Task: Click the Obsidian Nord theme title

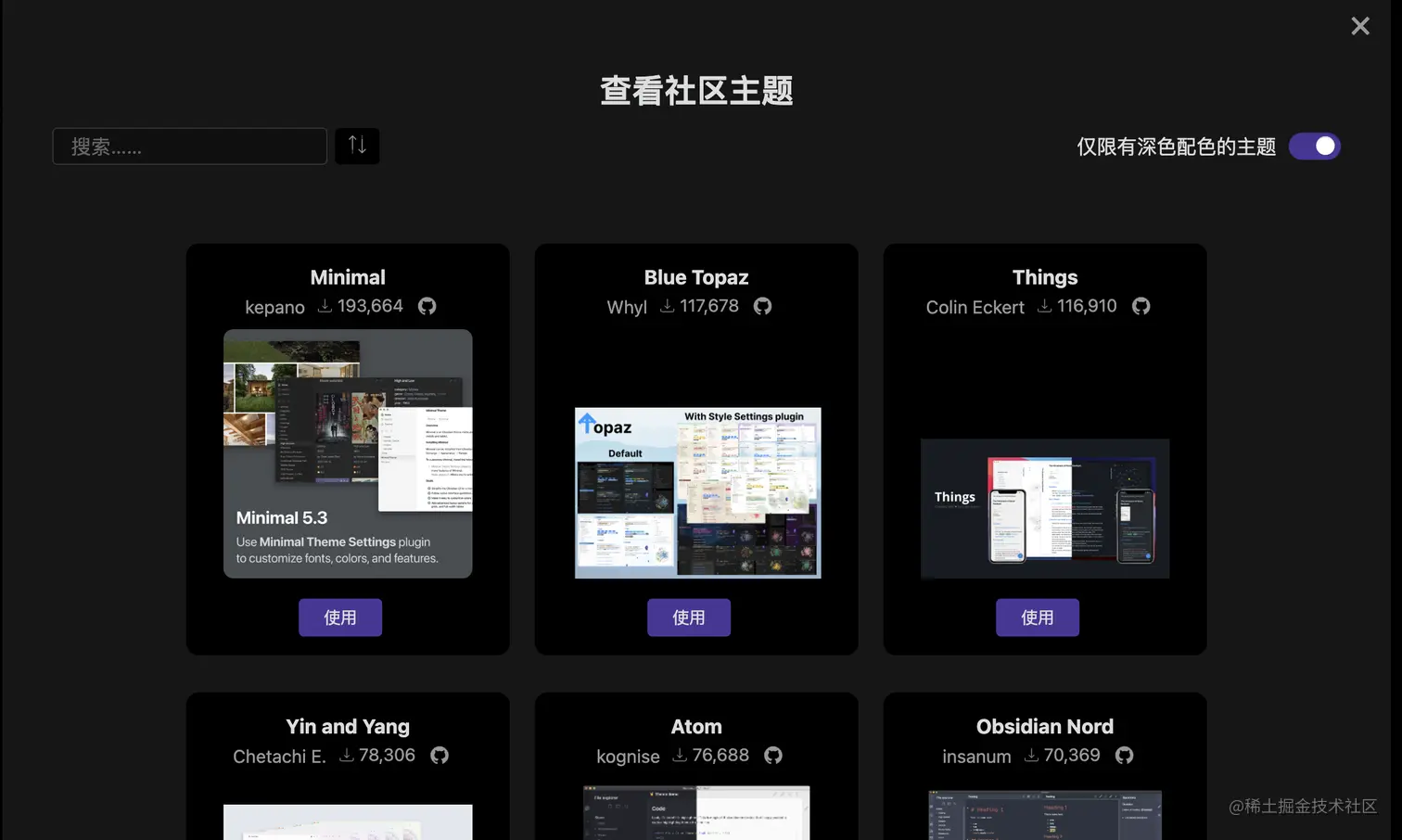Action: pos(1045,727)
